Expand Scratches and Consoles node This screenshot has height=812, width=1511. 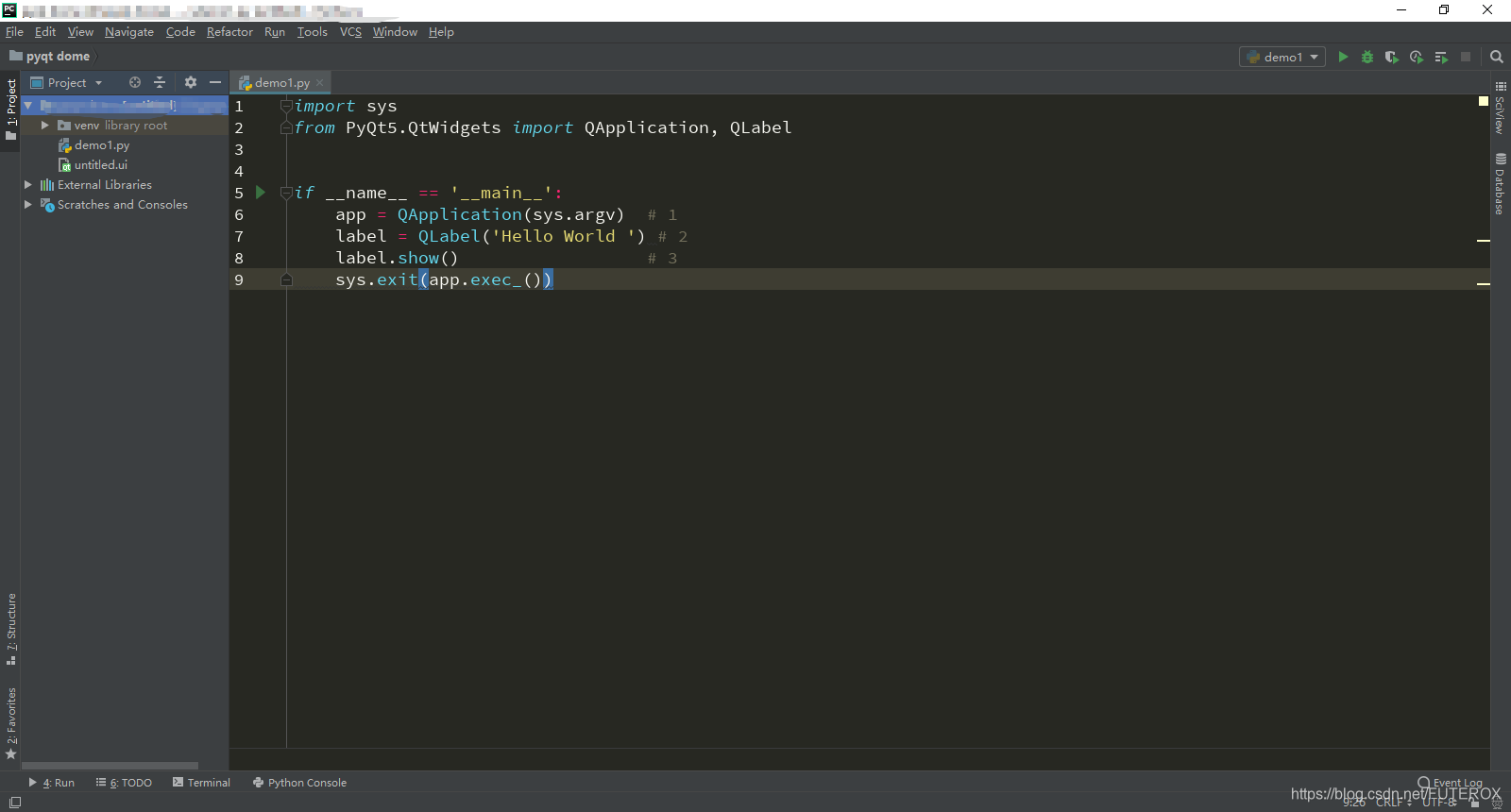[x=28, y=204]
